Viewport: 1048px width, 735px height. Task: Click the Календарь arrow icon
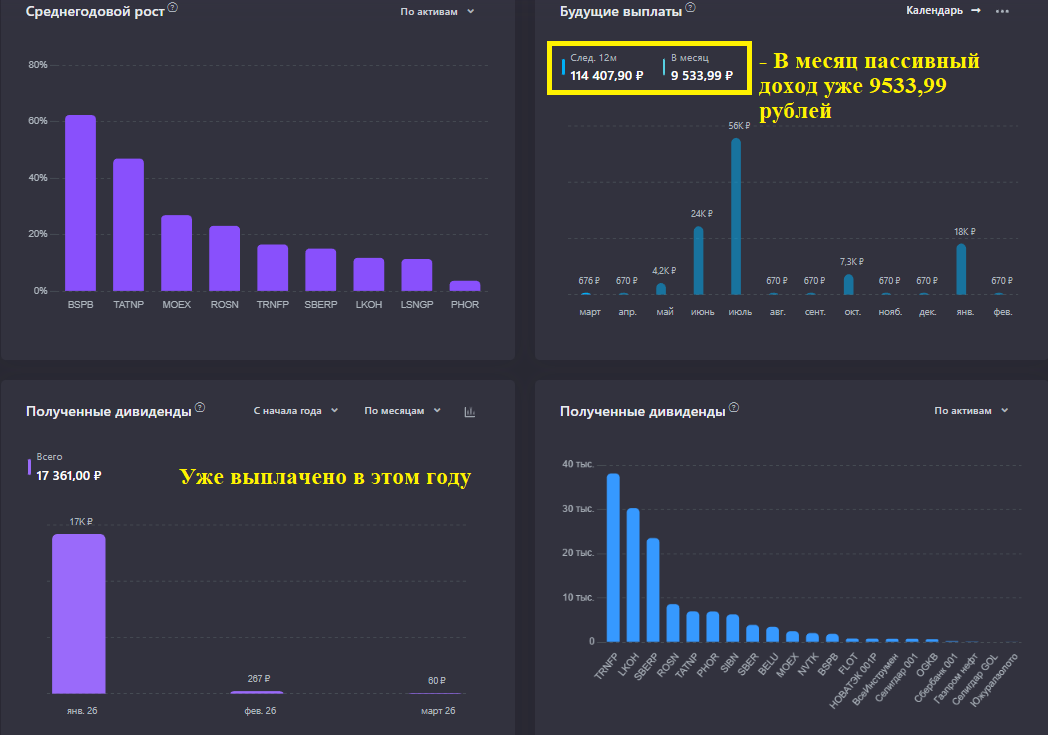tap(976, 11)
